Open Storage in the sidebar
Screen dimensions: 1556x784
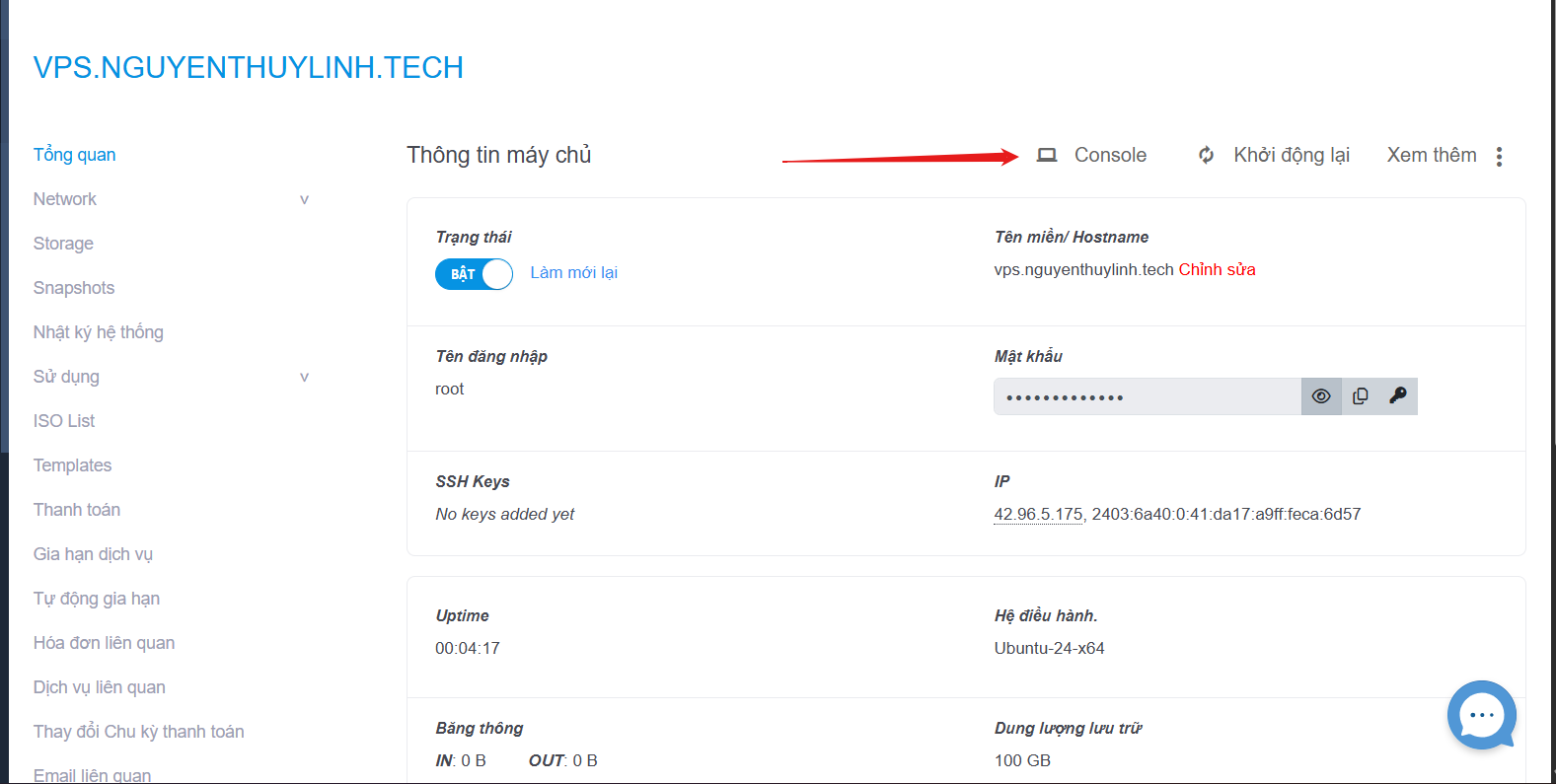tap(63, 244)
